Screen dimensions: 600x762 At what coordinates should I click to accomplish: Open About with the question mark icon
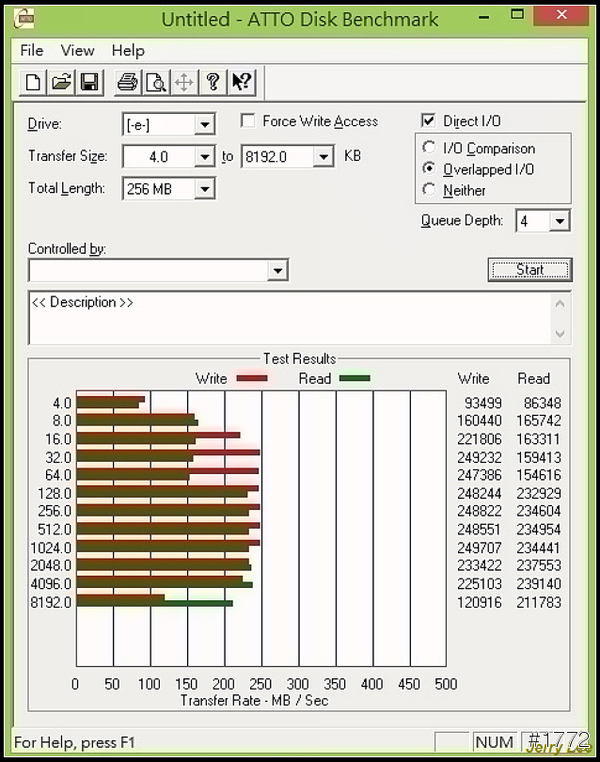click(x=213, y=82)
